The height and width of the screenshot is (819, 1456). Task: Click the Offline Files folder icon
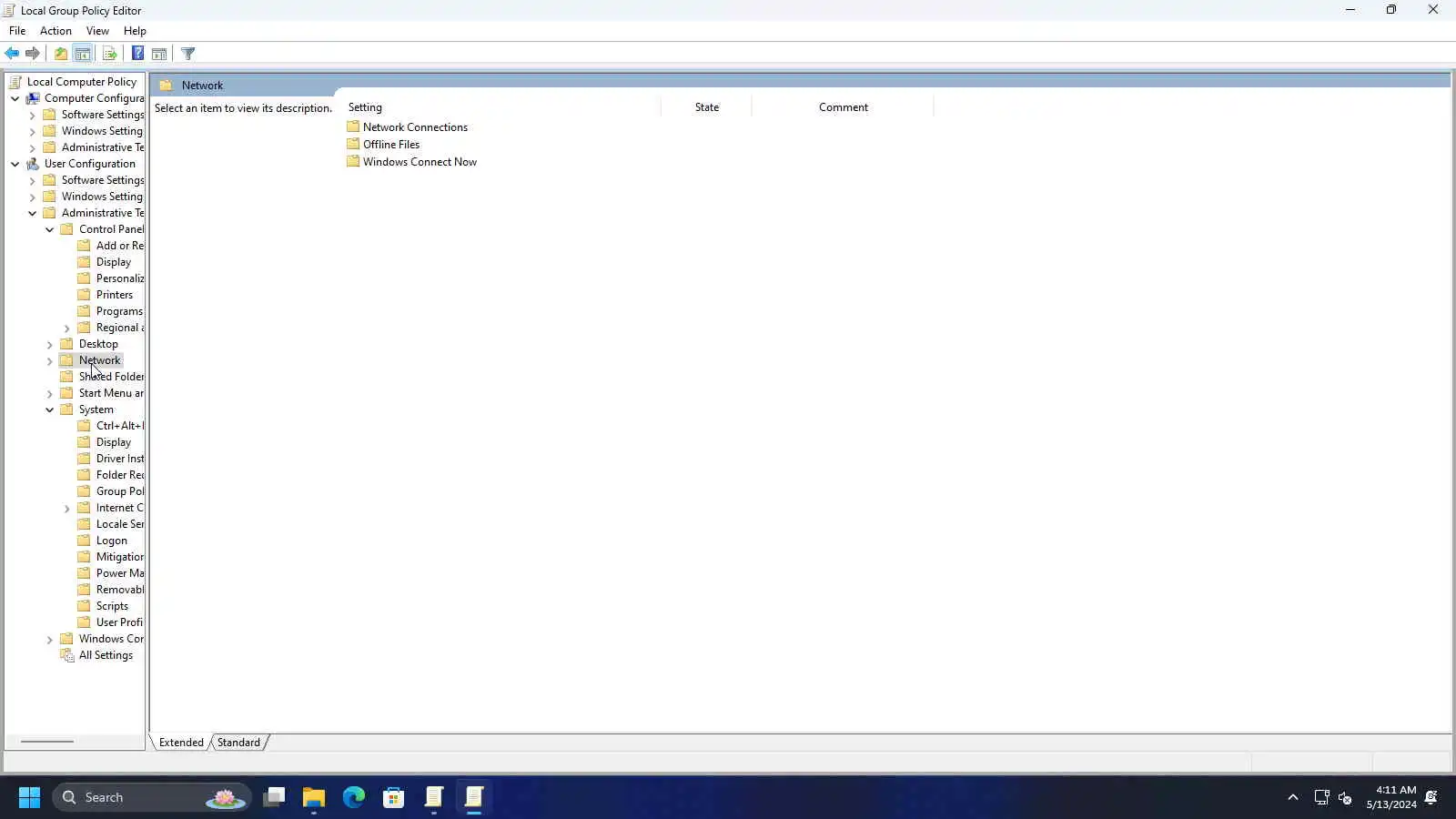coord(353,144)
